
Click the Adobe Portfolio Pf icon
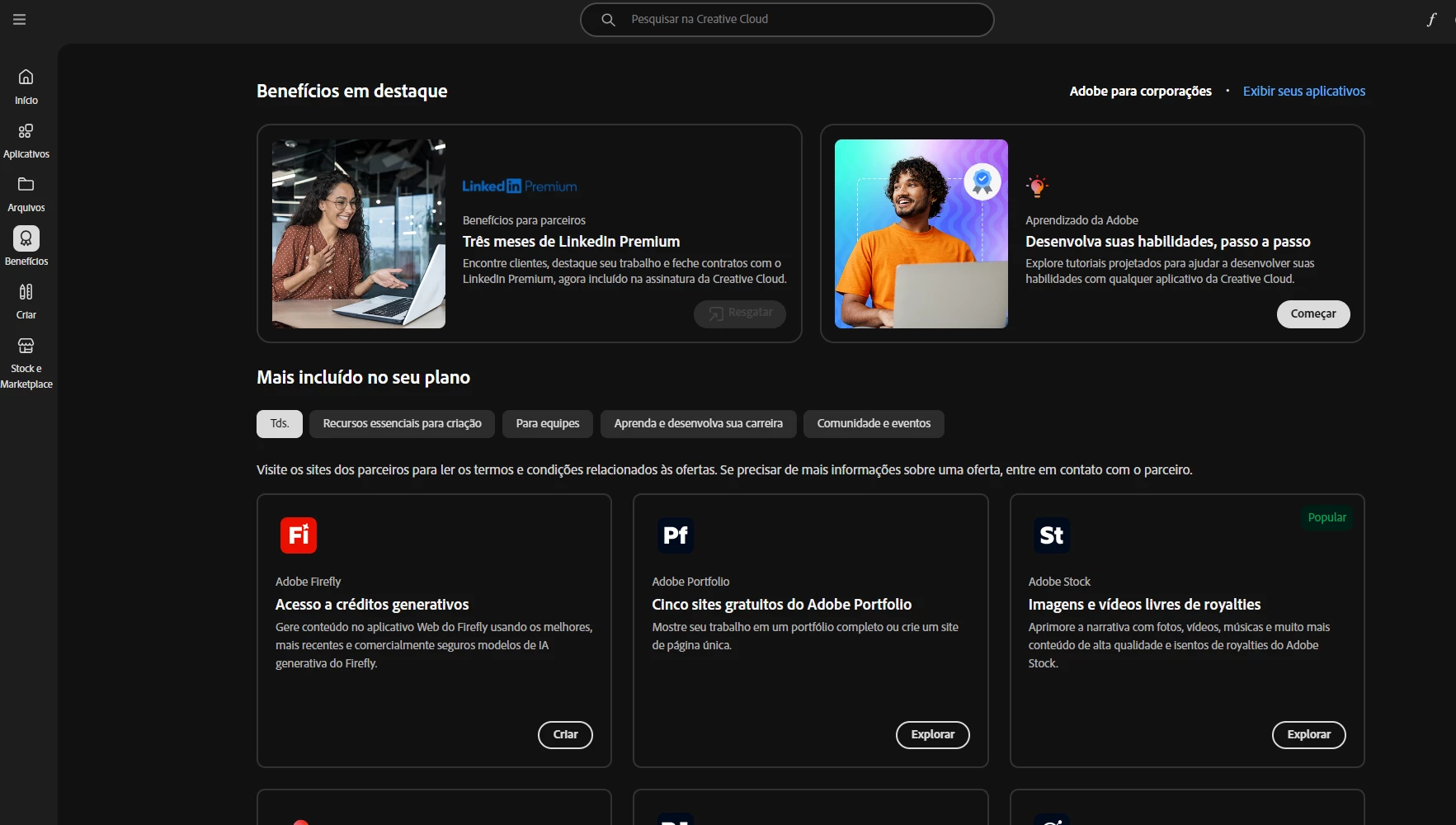[676, 535]
